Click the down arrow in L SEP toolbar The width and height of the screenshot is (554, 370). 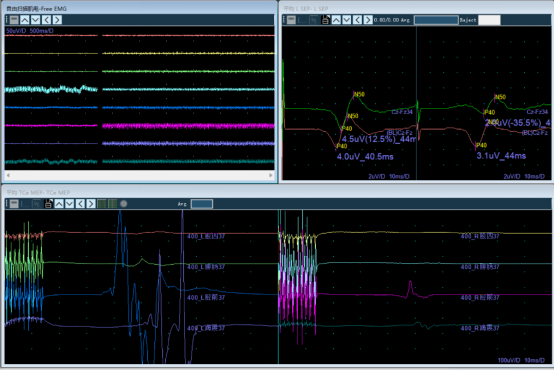(347, 20)
